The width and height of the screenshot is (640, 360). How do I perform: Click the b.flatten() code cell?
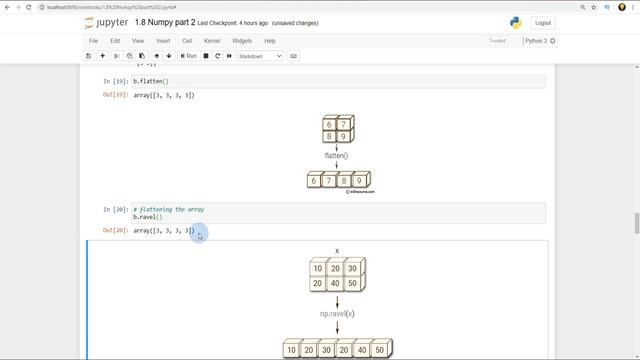[x=338, y=81]
